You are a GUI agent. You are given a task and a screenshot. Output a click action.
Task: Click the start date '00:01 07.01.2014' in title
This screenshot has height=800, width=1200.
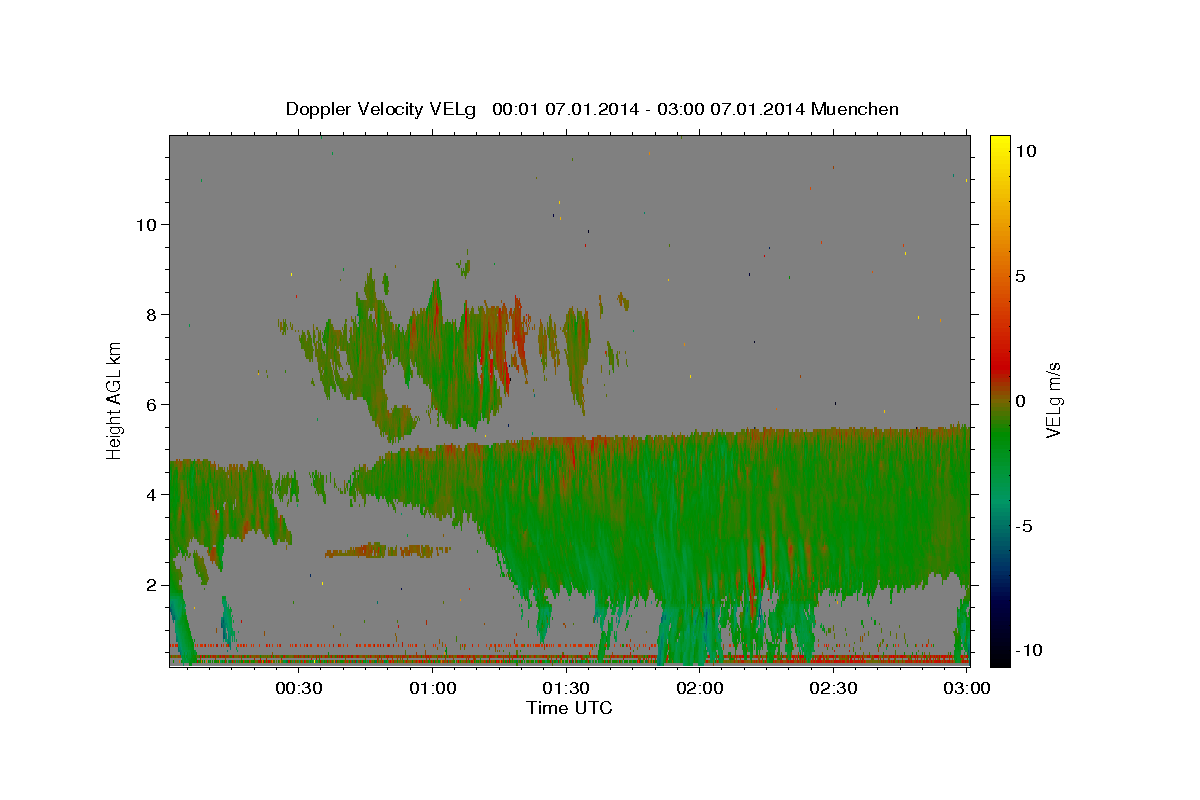565,109
